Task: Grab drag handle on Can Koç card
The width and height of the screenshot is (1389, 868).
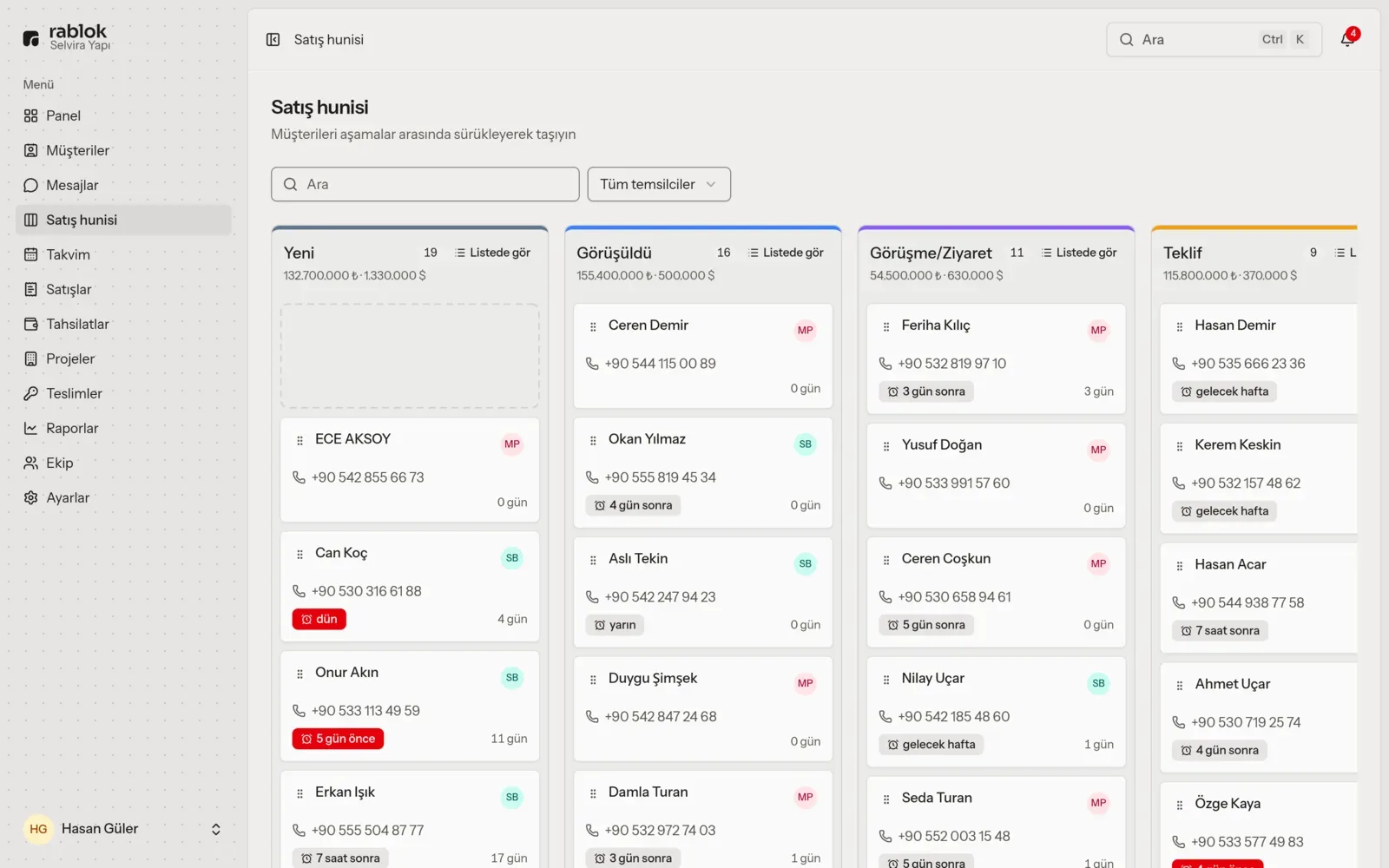Action: tap(300, 555)
